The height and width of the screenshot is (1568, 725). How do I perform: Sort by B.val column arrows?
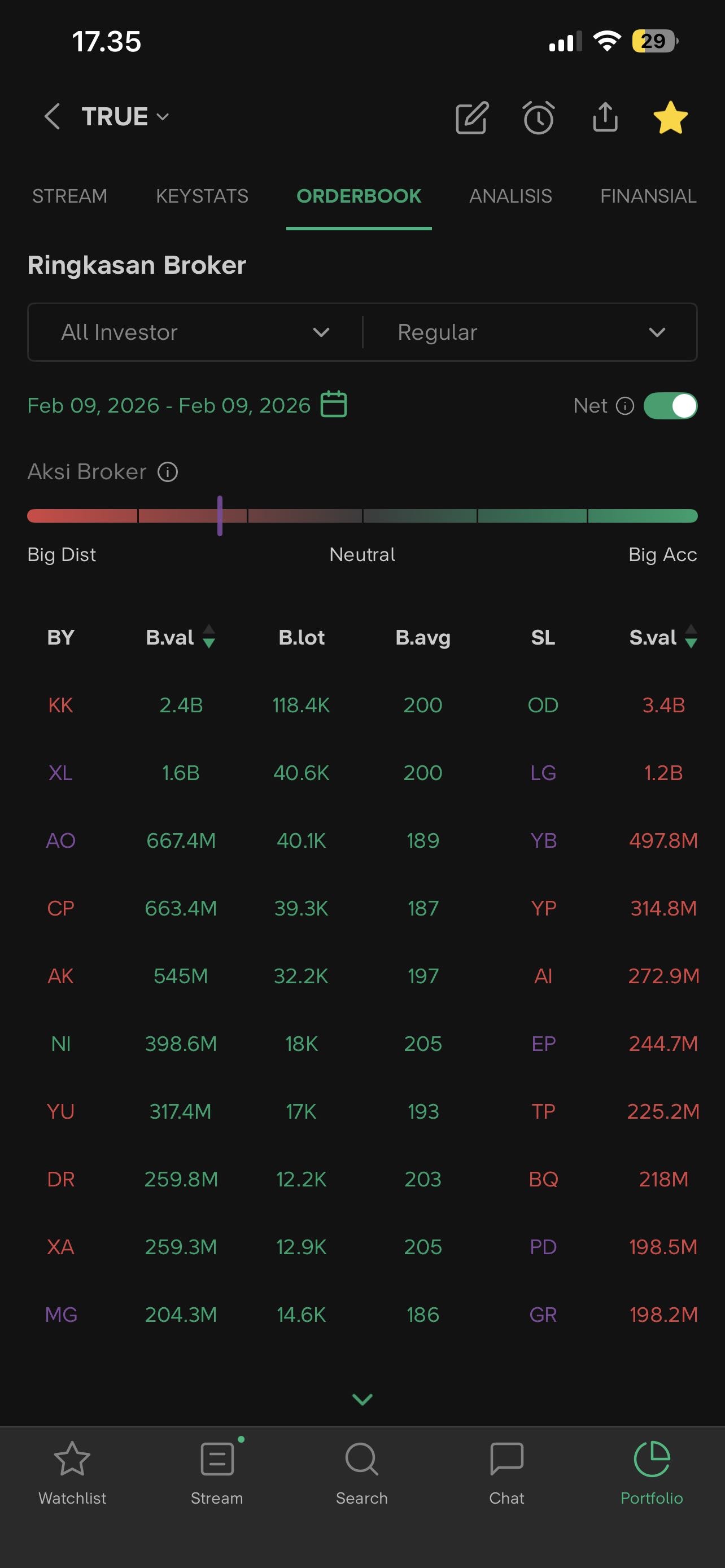pyautogui.click(x=209, y=637)
